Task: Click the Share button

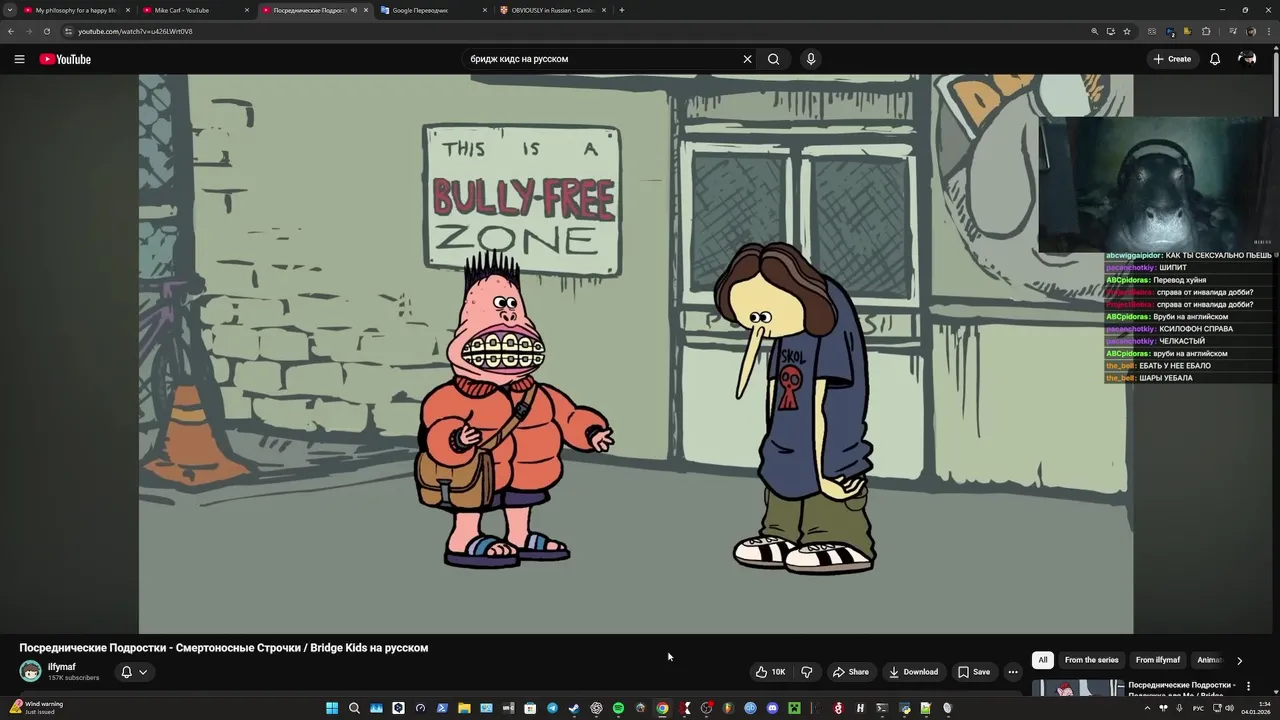Action: click(851, 672)
